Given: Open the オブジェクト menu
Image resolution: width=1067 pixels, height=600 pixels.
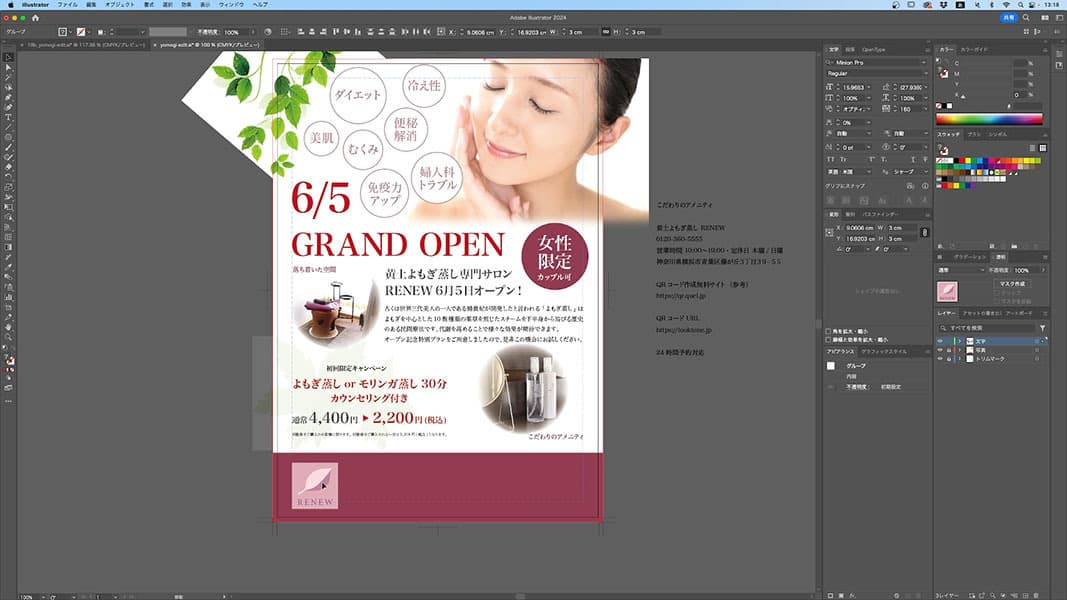Looking at the screenshot, I should (x=119, y=5).
